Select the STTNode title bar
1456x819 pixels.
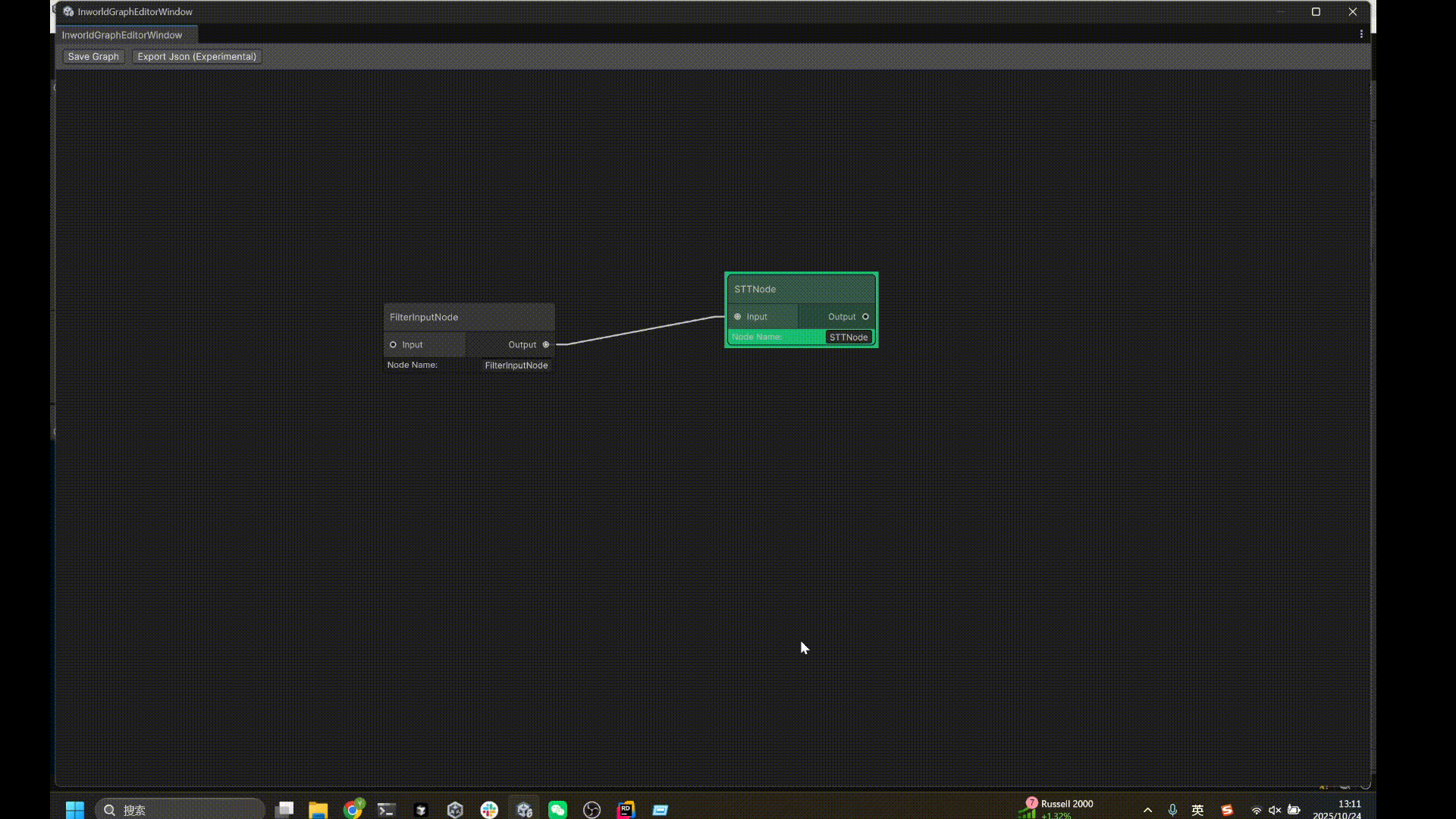coord(801,289)
